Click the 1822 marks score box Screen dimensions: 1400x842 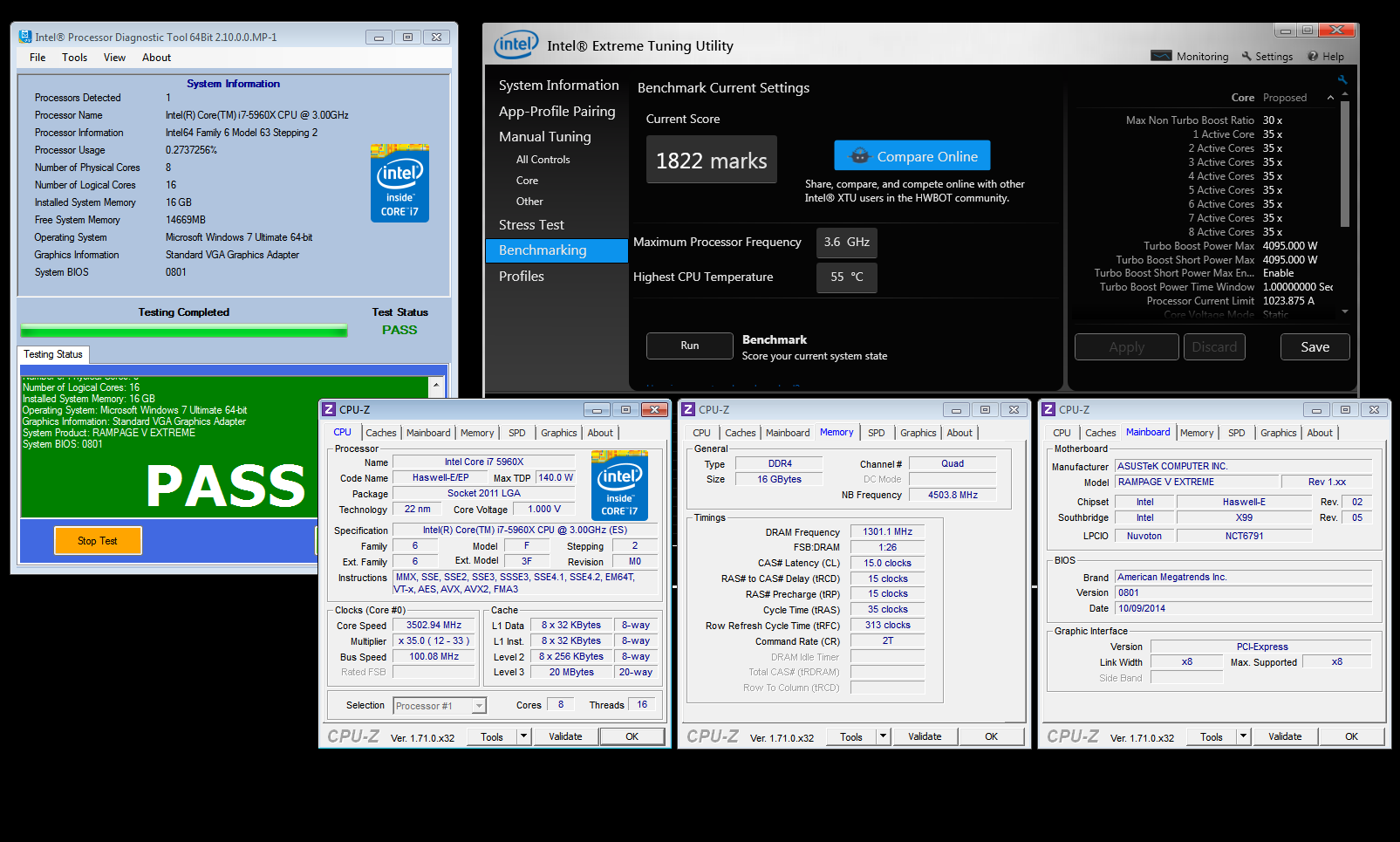click(x=712, y=160)
